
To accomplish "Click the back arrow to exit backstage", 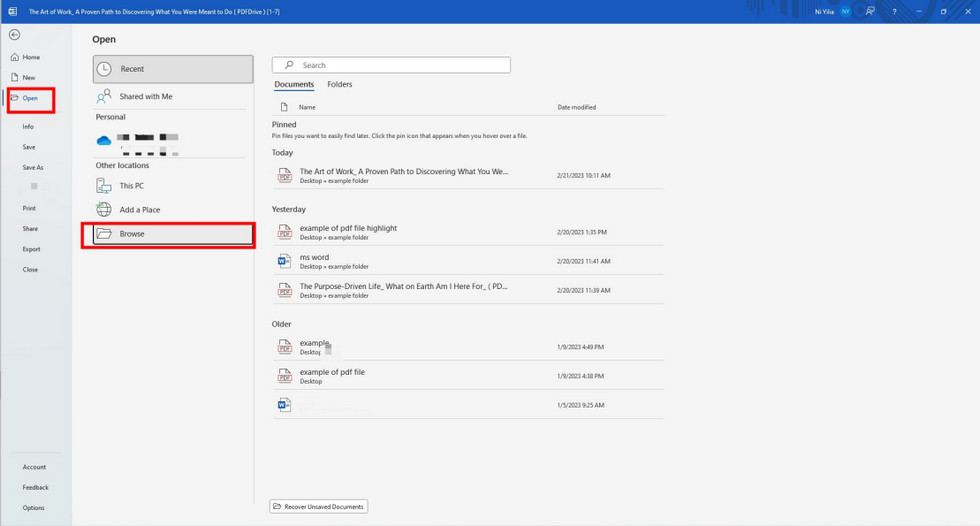I will click(14, 35).
